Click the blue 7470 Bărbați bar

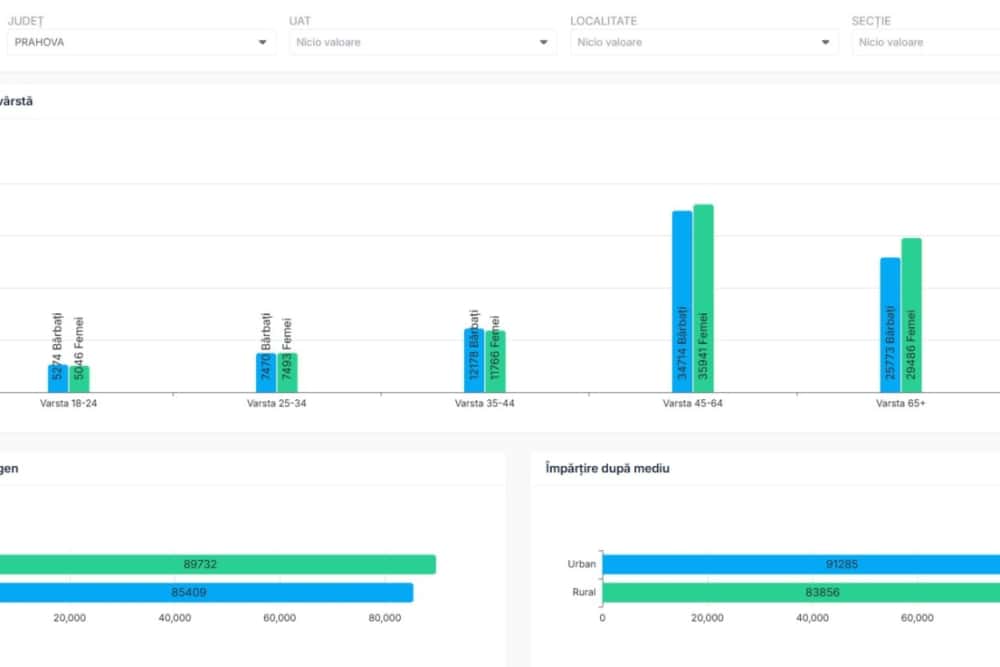click(266, 372)
